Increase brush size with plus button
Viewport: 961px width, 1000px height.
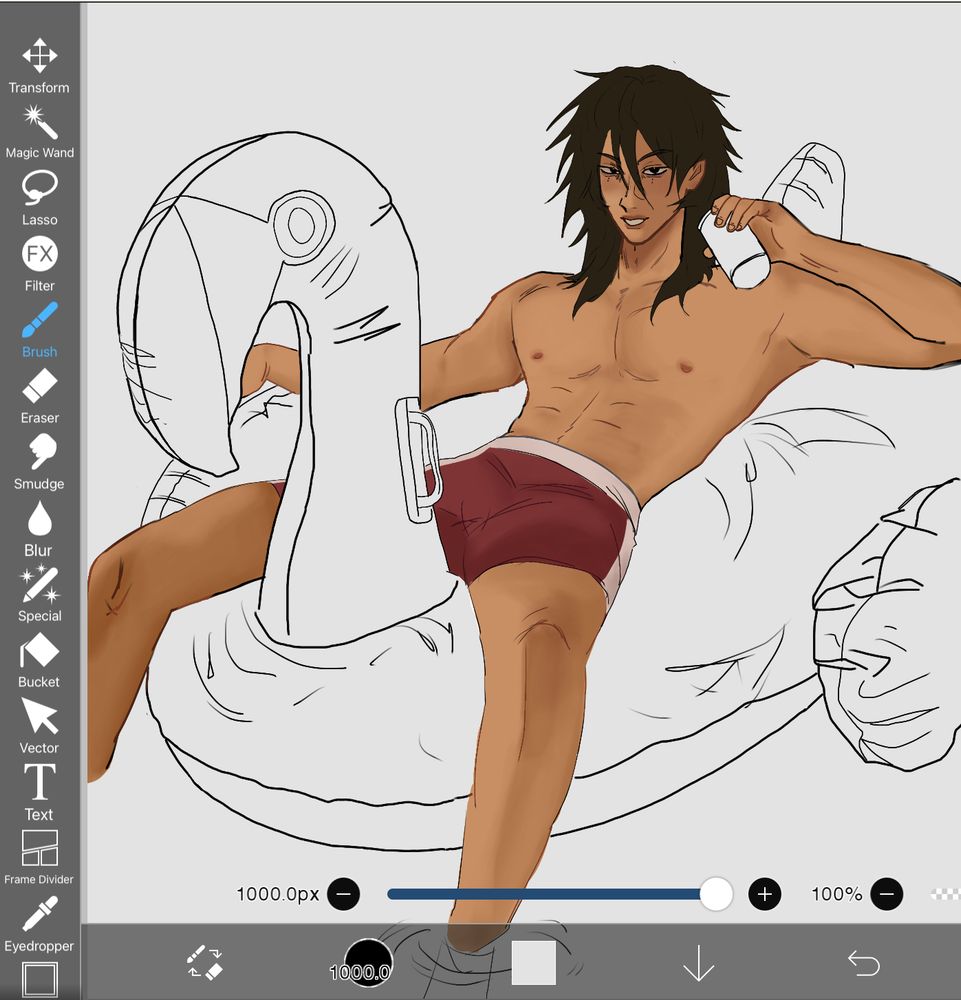765,894
